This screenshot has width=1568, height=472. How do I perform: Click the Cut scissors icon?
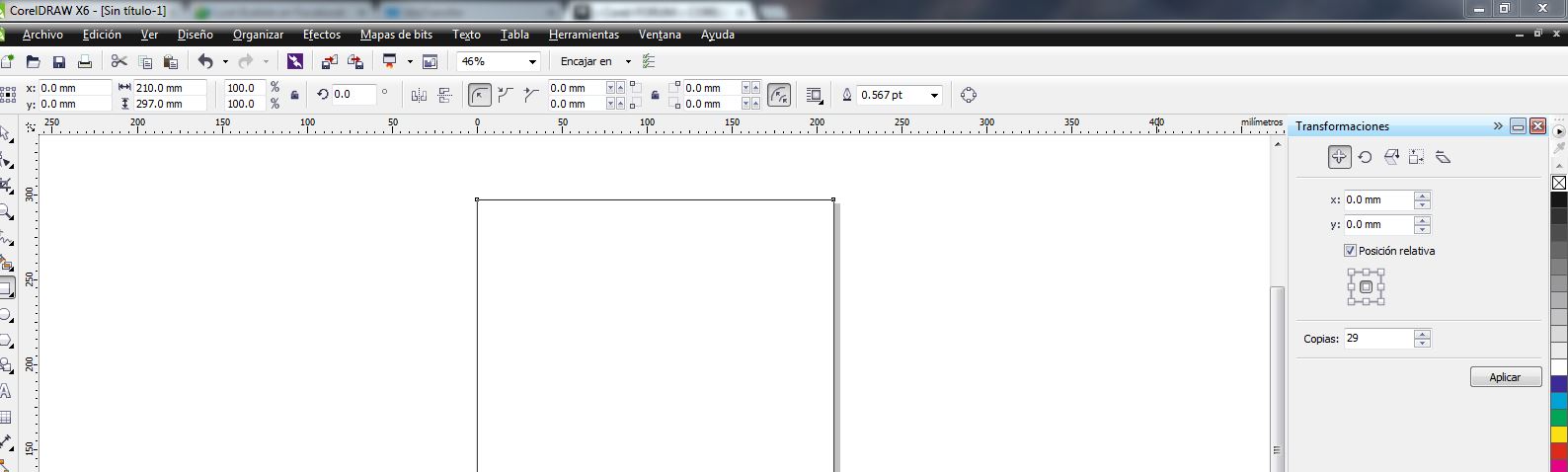119,62
